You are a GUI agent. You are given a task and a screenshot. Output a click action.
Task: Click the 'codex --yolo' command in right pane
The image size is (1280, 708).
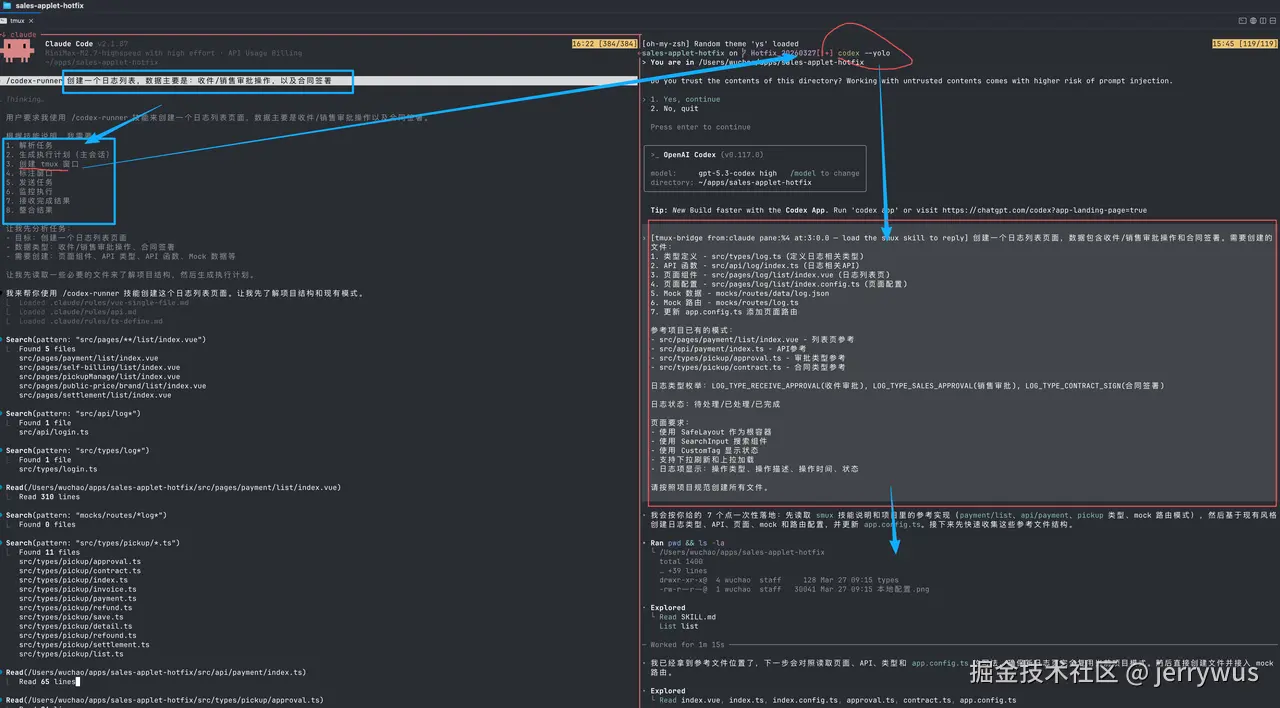tap(862, 53)
